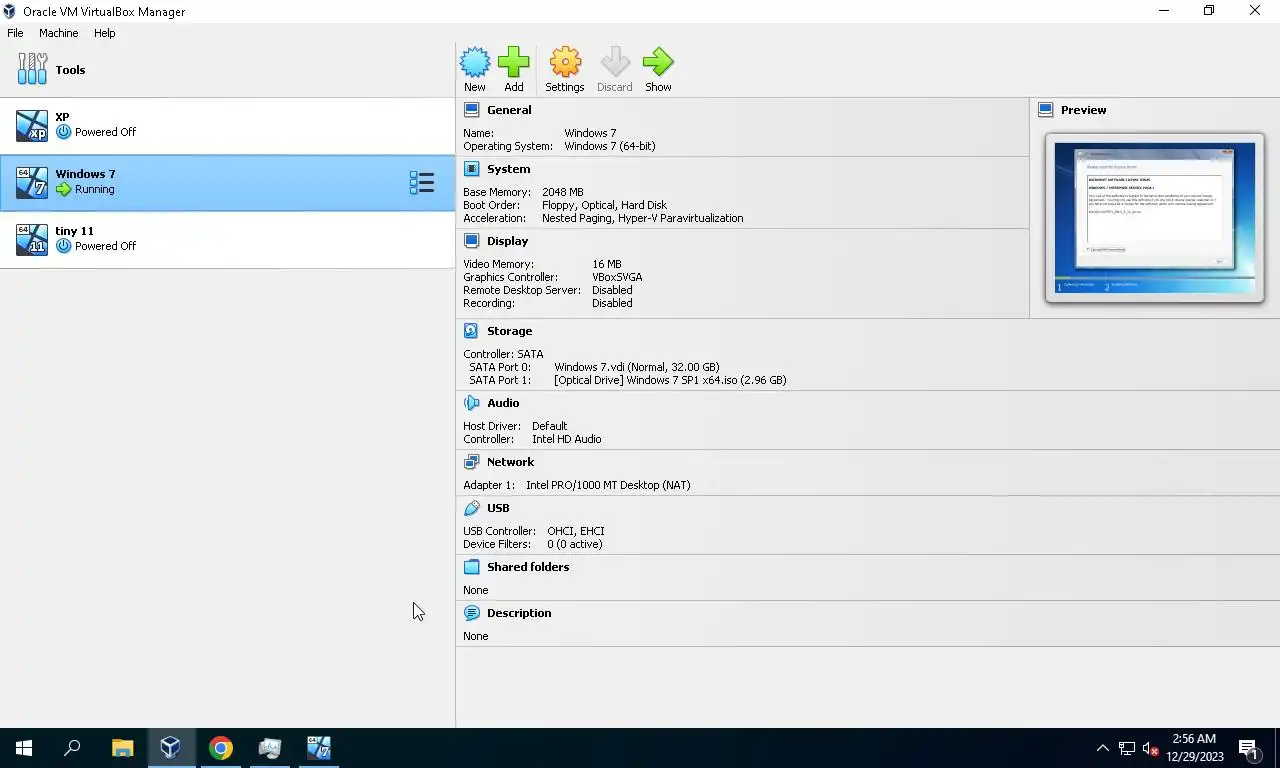Open the Display section header
Image resolution: width=1280 pixels, height=768 pixels.
pos(507,241)
